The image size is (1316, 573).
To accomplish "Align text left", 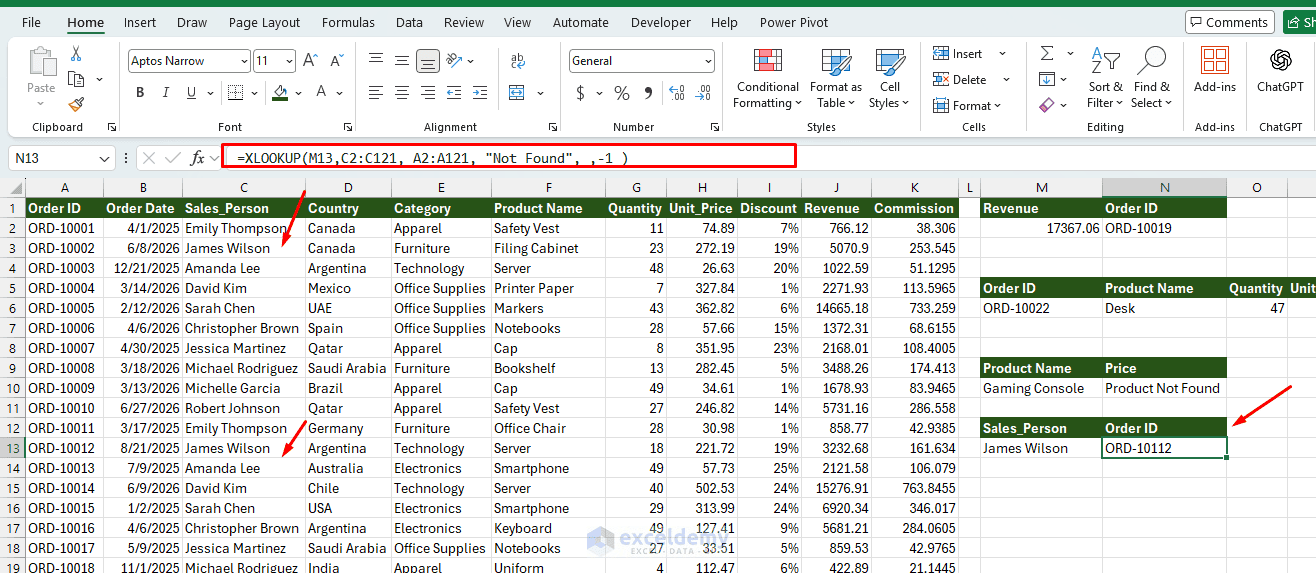I will coord(376,93).
